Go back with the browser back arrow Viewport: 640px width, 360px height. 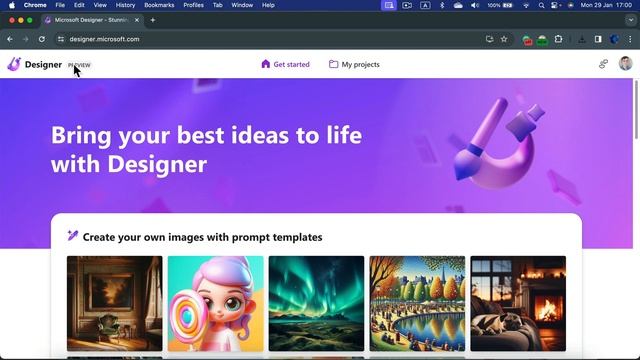(x=10, y=39)
